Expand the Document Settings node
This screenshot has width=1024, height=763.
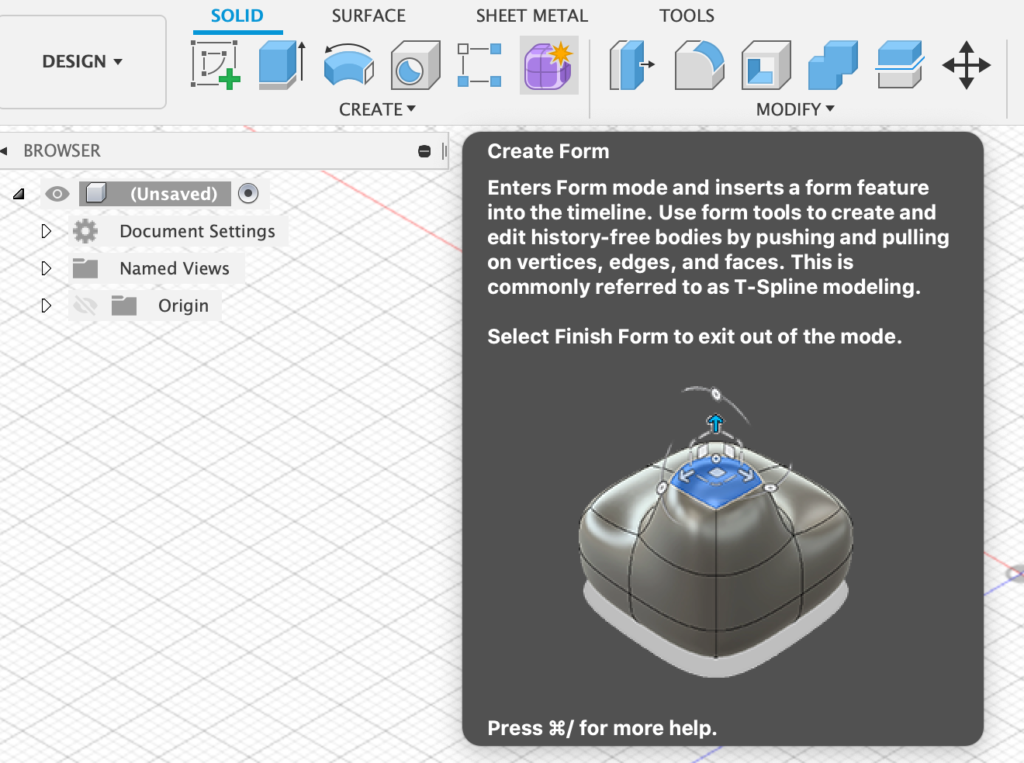pyautogui.click(x=45, y=232)
